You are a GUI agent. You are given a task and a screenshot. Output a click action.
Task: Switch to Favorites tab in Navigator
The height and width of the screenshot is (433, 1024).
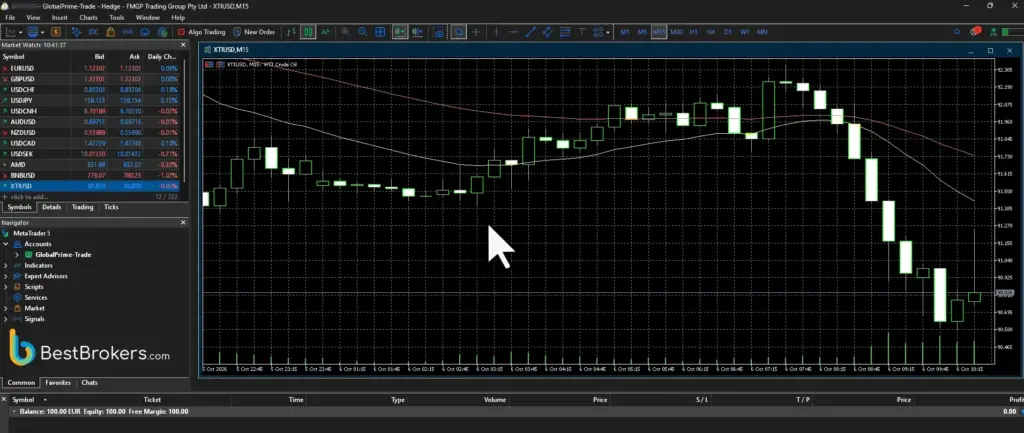click(58, 383)
